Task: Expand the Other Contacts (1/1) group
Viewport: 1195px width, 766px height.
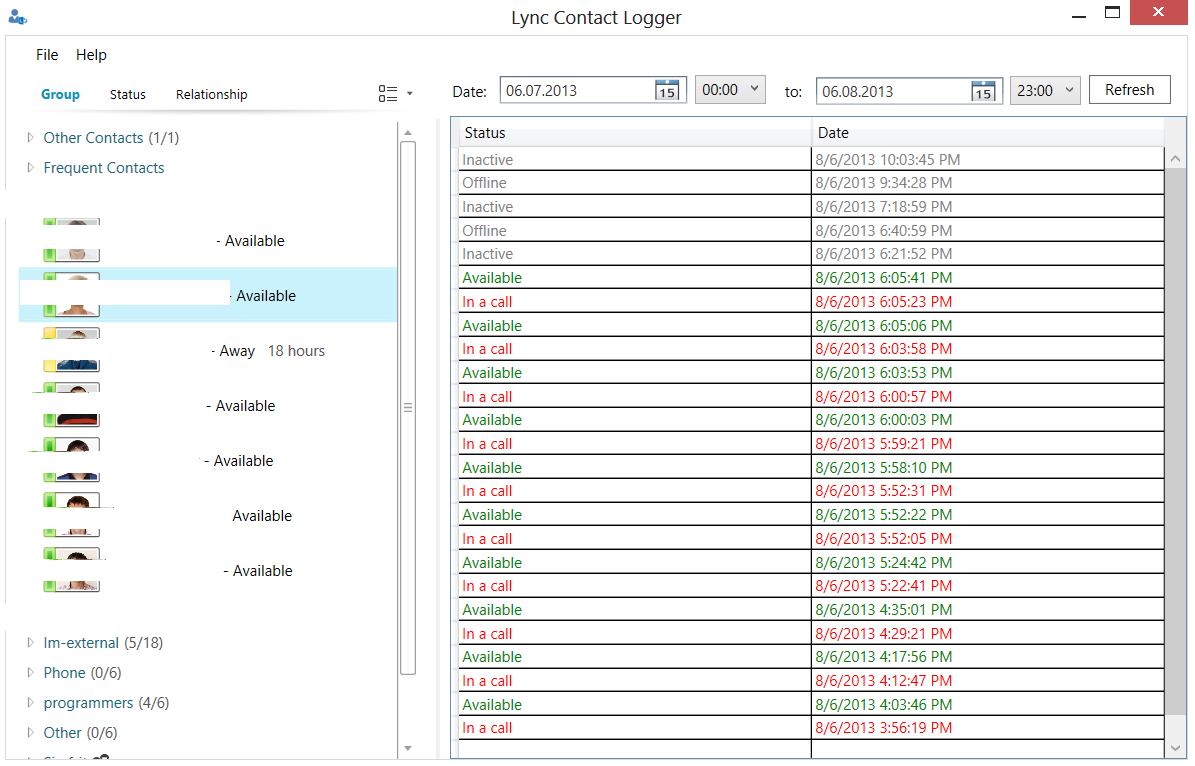Action: coord(30,138)
